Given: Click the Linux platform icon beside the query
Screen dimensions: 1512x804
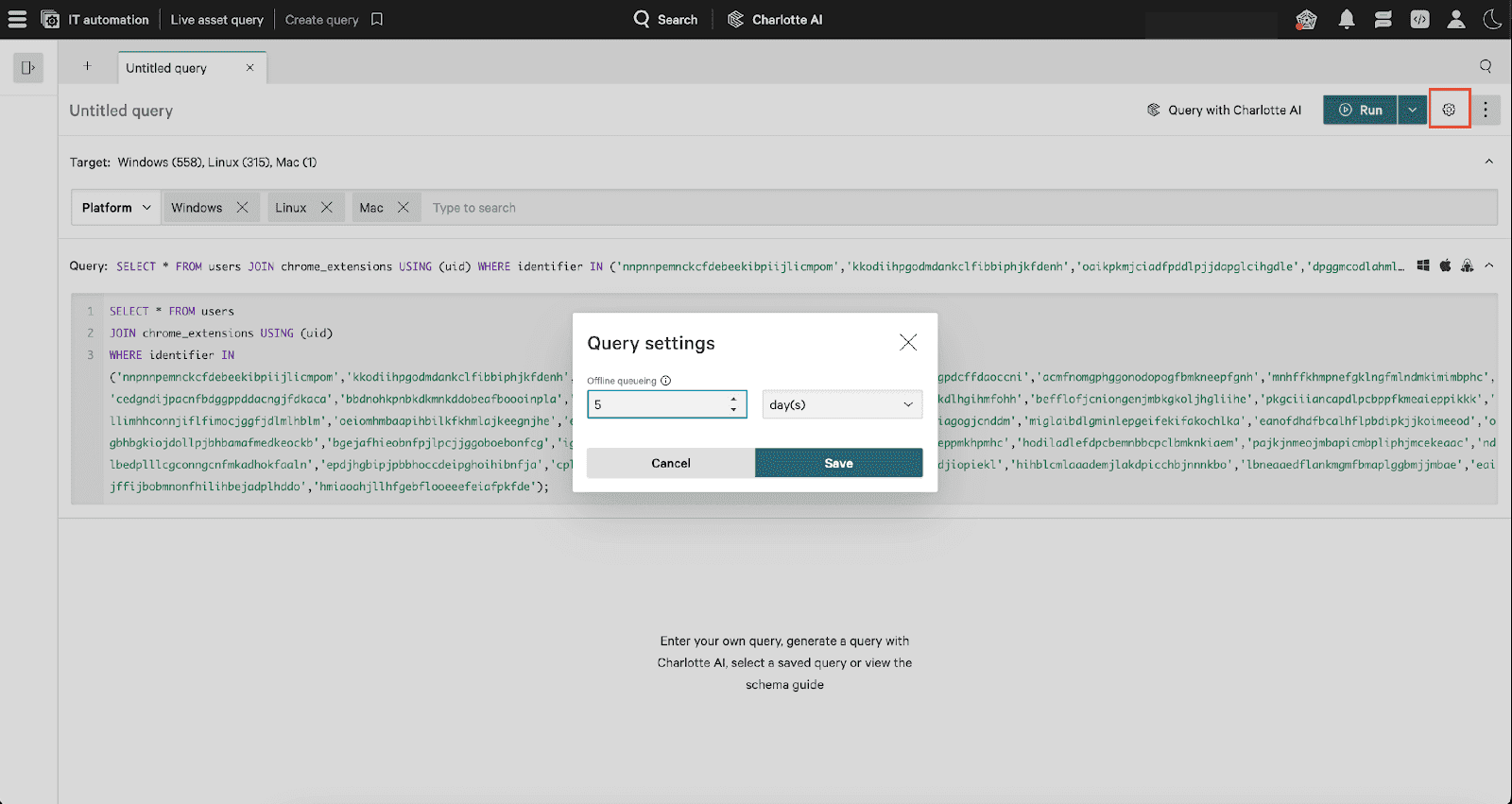Looking at the screenshot, I should click(x=1467, y=265).
